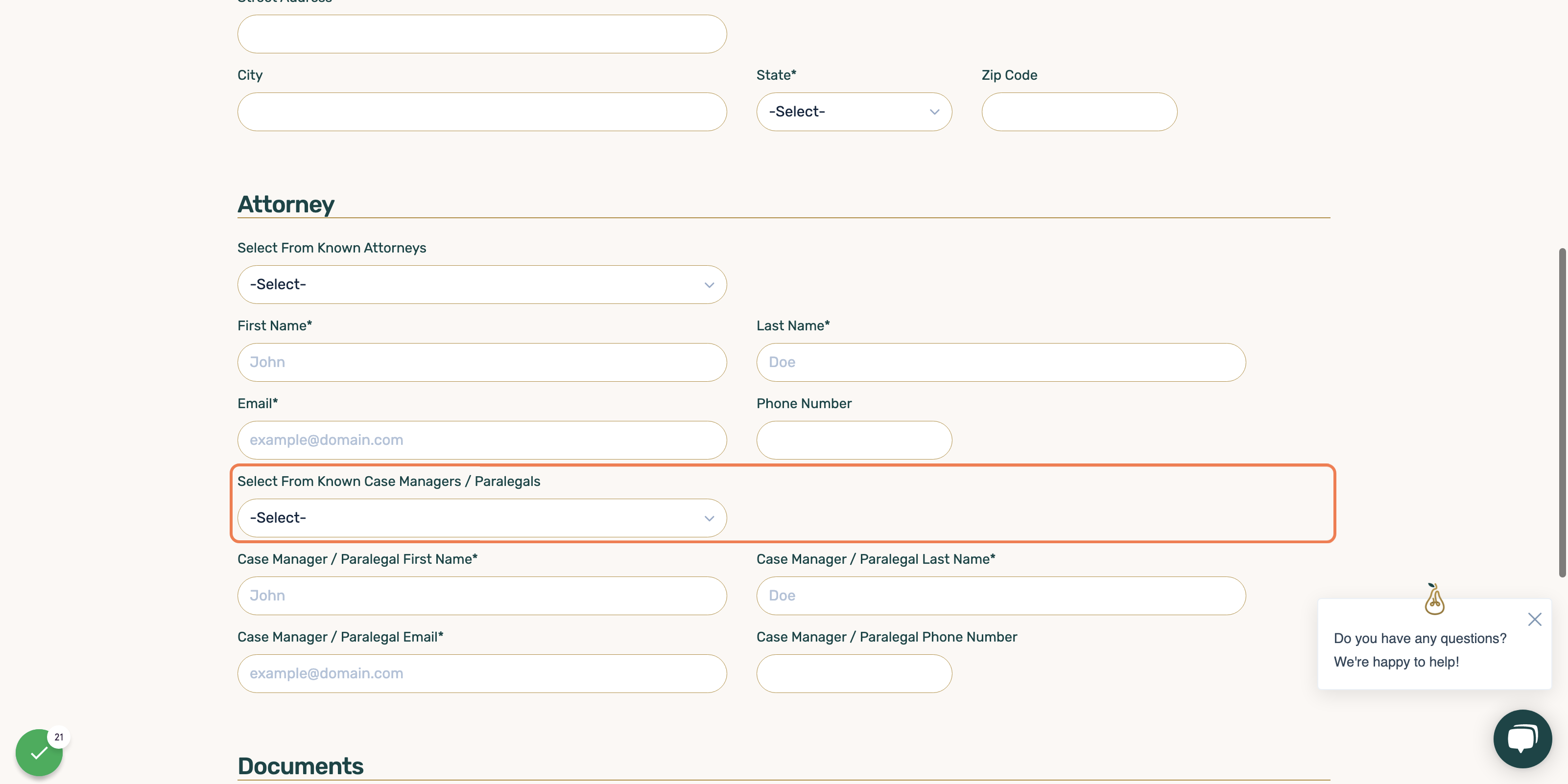Click the 'We're happy to help!' text

point(1396,662)
